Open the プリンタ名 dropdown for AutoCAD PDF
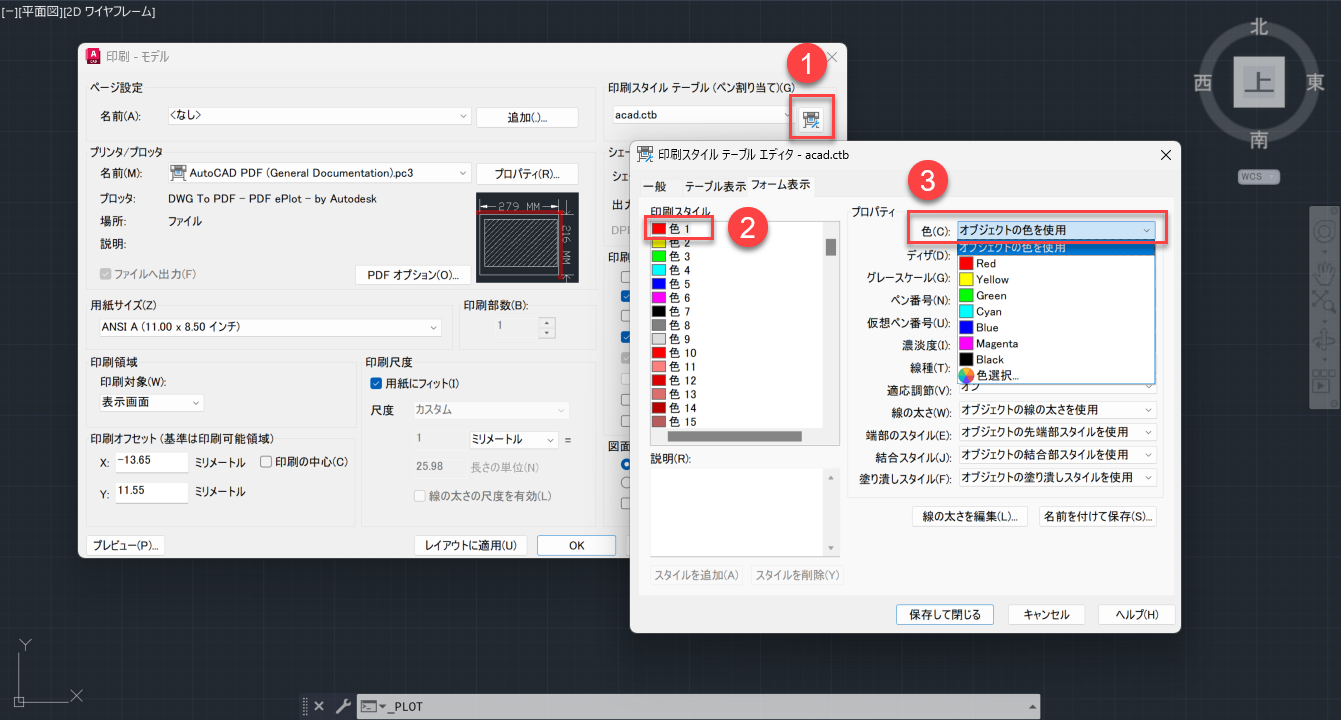Screen dimensions: 1341x720 click(x=461, y=172)
